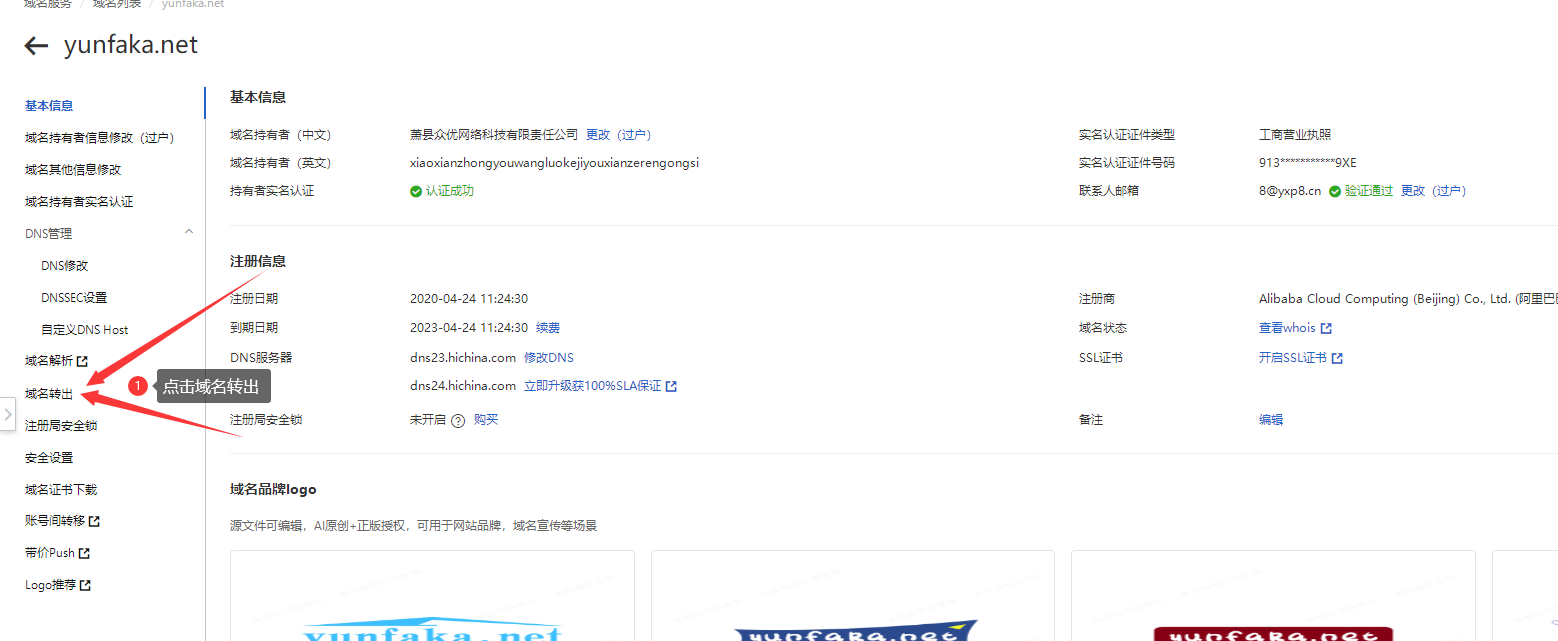Open DNS修改 under DNS管理

tap(65, 266)
